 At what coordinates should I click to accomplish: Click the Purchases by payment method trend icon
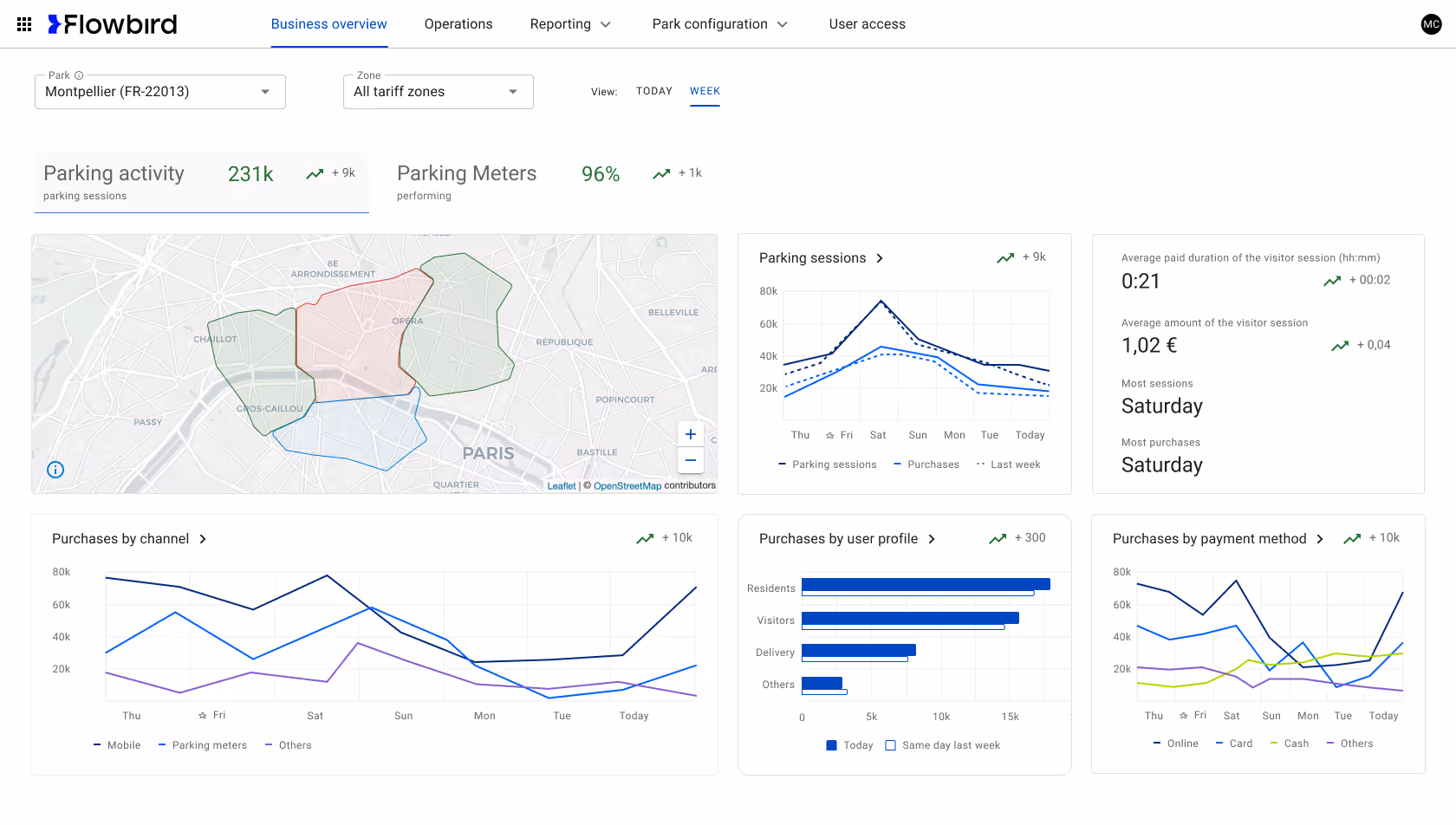1352,539
